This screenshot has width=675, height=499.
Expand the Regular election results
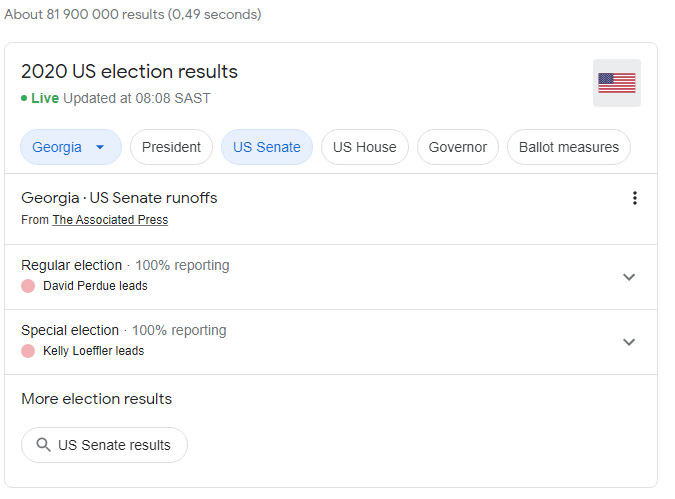click(629, 277)
